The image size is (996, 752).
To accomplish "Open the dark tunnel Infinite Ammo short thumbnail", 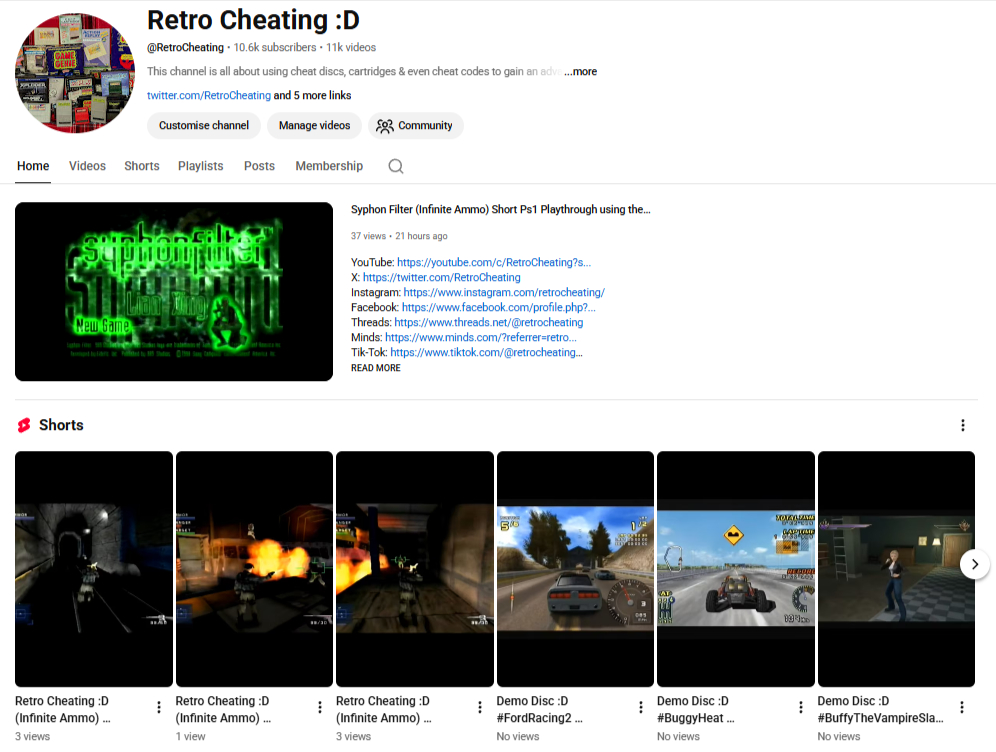I will coord(94,569).
